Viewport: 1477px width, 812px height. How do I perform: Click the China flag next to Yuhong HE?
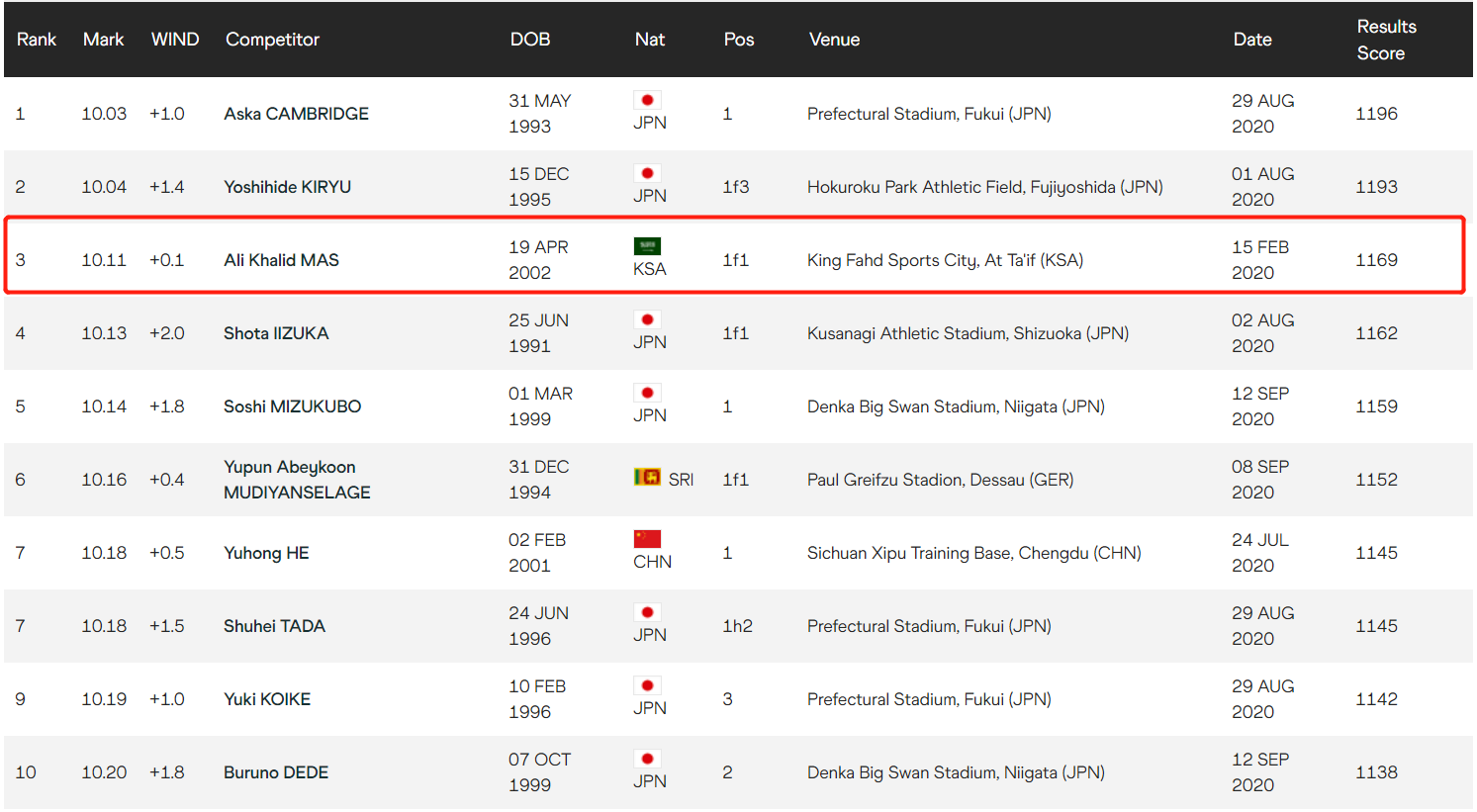click(647, 539)
